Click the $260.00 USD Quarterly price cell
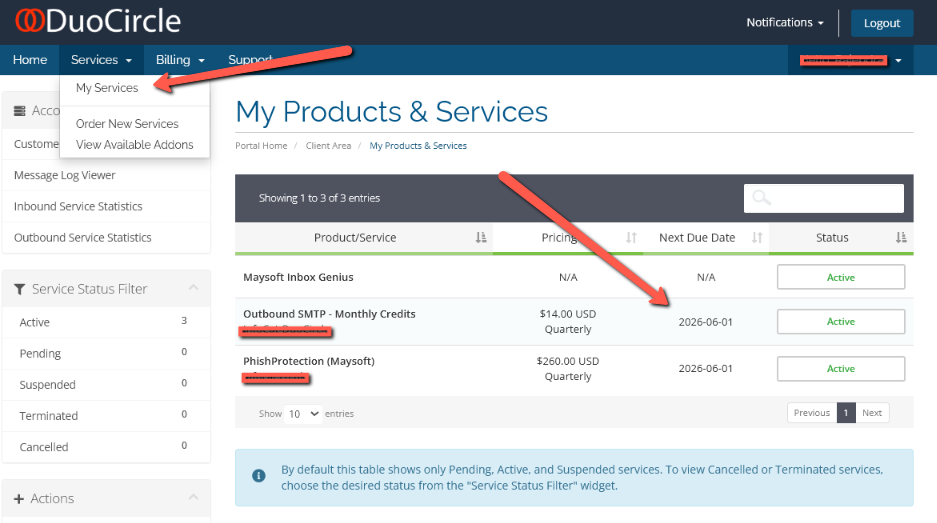Image resolution: width=937 pixels, height=523 pixels. (568, 369)
